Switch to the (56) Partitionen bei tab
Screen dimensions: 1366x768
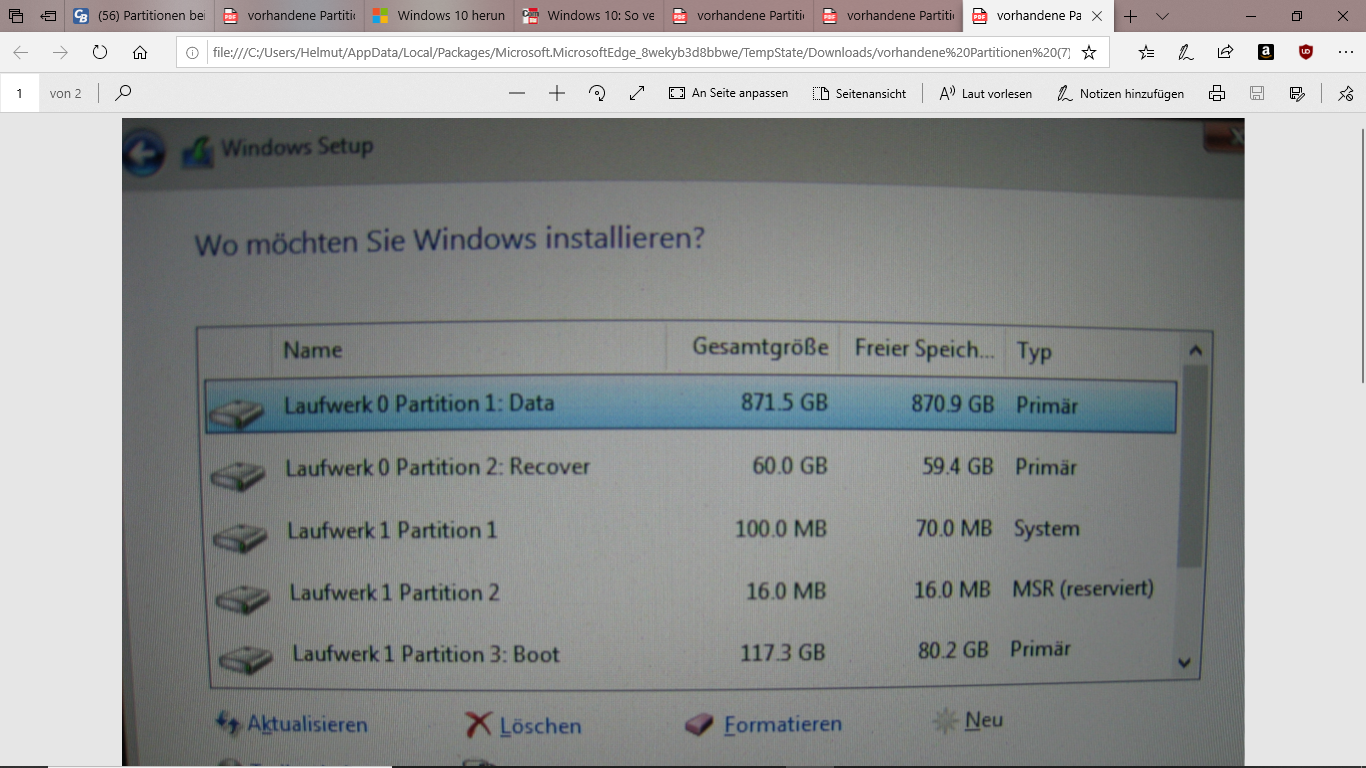139,16
